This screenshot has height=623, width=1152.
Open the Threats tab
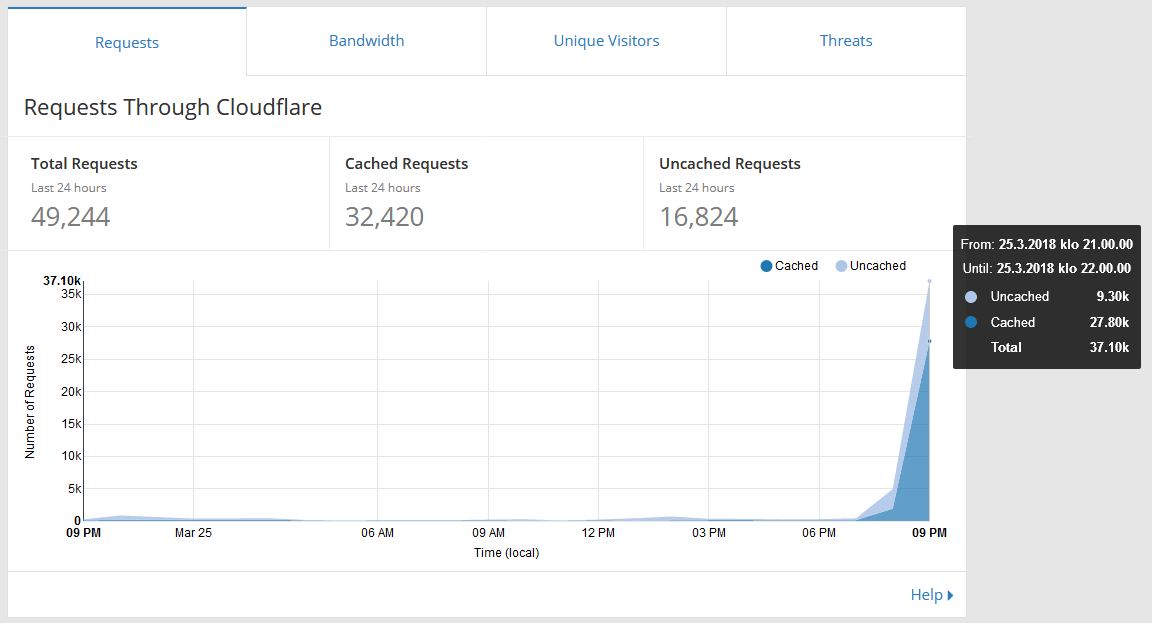coord(846,41)
